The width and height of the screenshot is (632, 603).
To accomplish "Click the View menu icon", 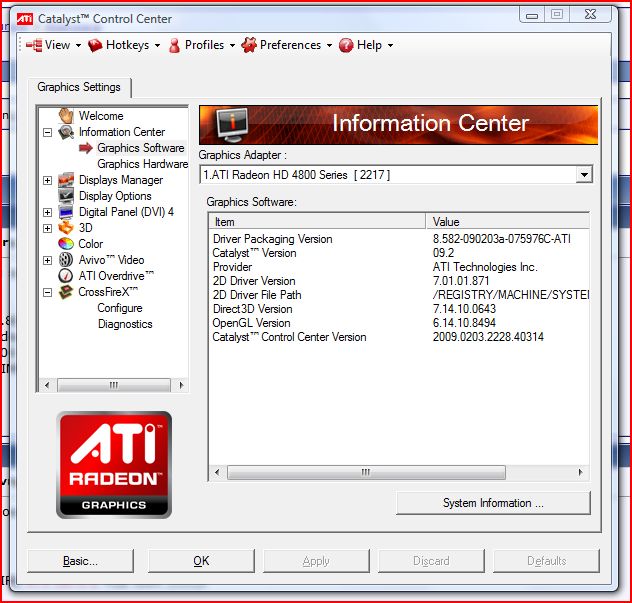I will pyautogui.click(x=34, y=45).
